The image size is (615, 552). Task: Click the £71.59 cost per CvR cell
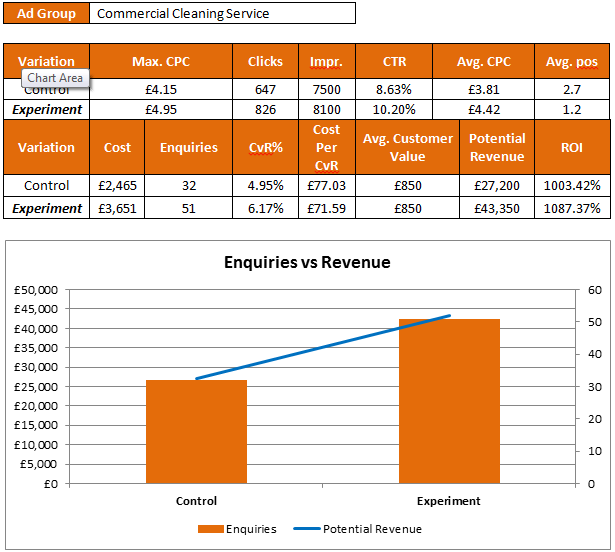coord(326,208)
